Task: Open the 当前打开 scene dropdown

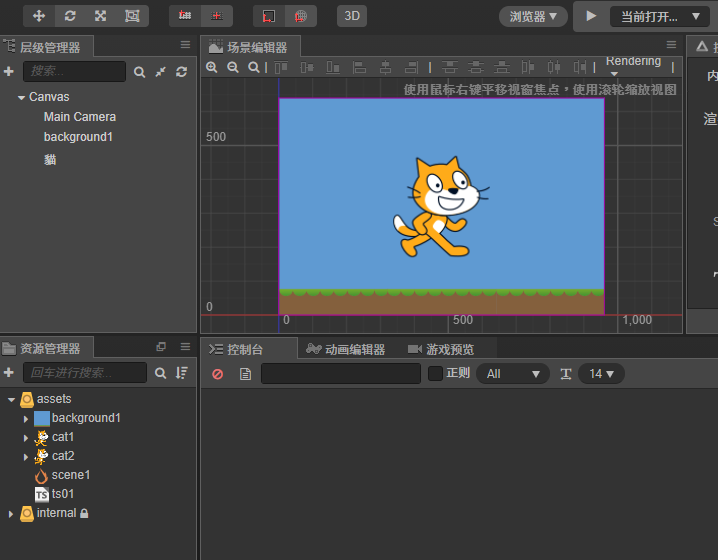Action: click(660, 17)
